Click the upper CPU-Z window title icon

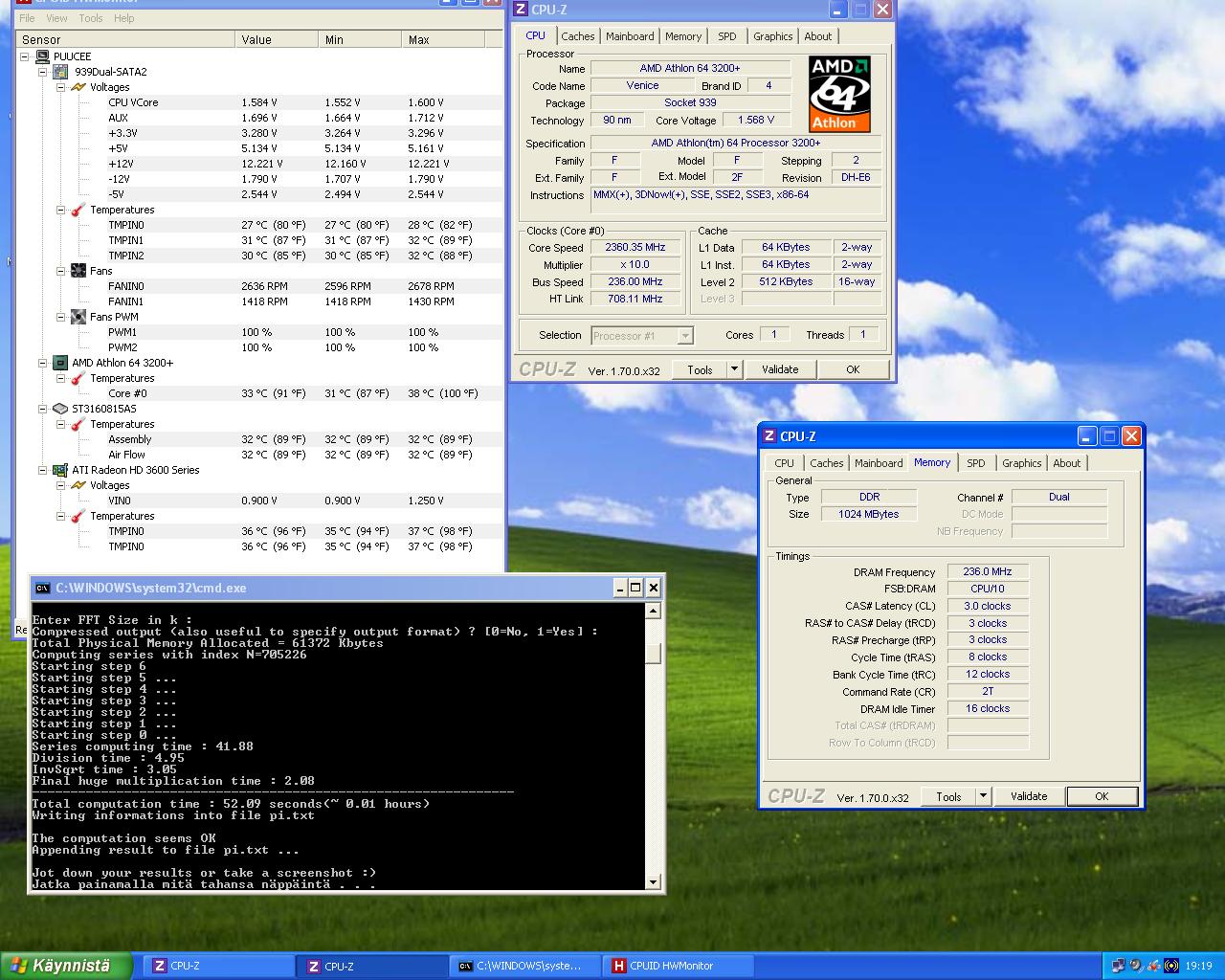[521, 10]
